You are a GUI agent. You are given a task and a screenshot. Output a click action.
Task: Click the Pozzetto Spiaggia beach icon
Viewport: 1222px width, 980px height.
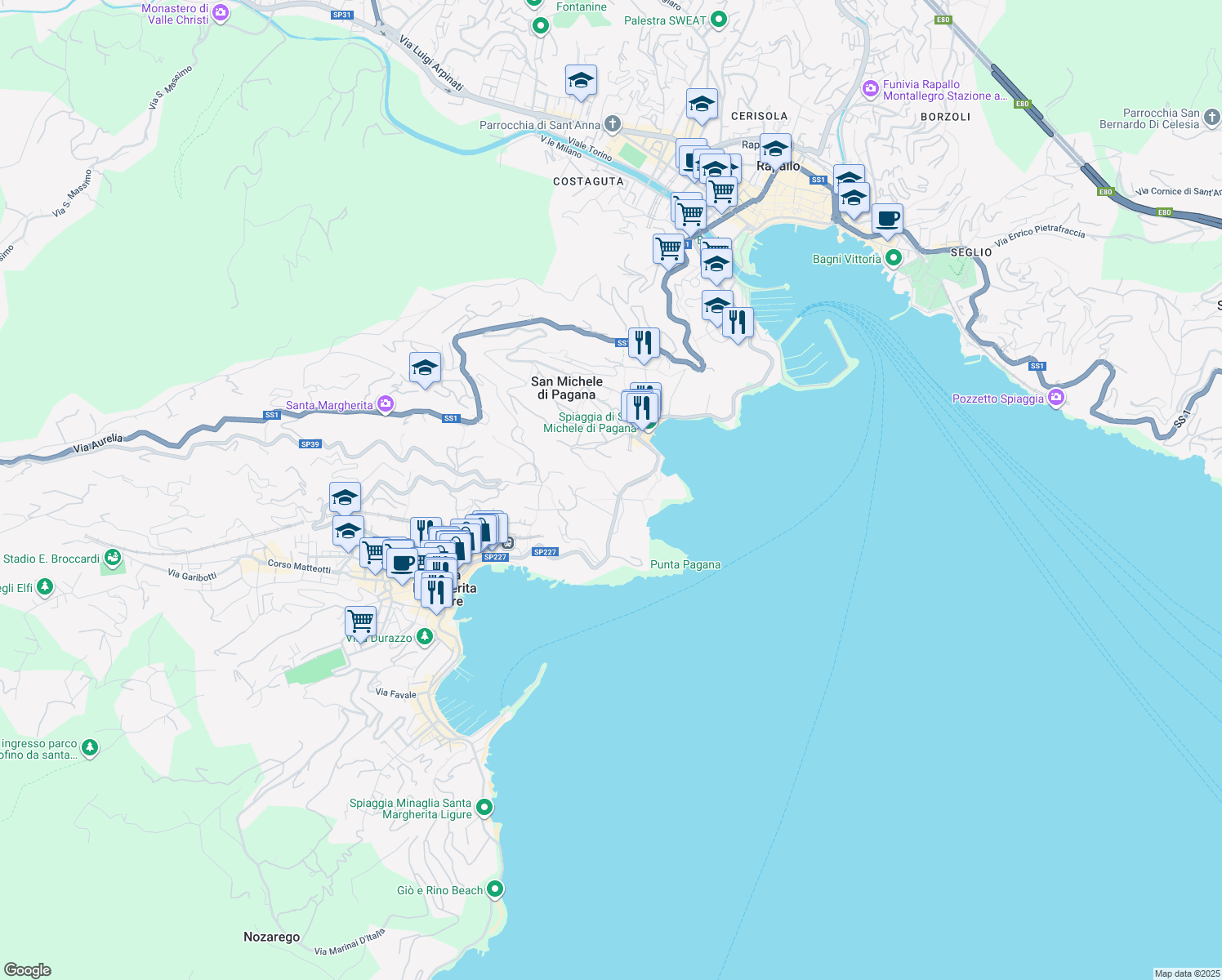[x=1055, y=398]
